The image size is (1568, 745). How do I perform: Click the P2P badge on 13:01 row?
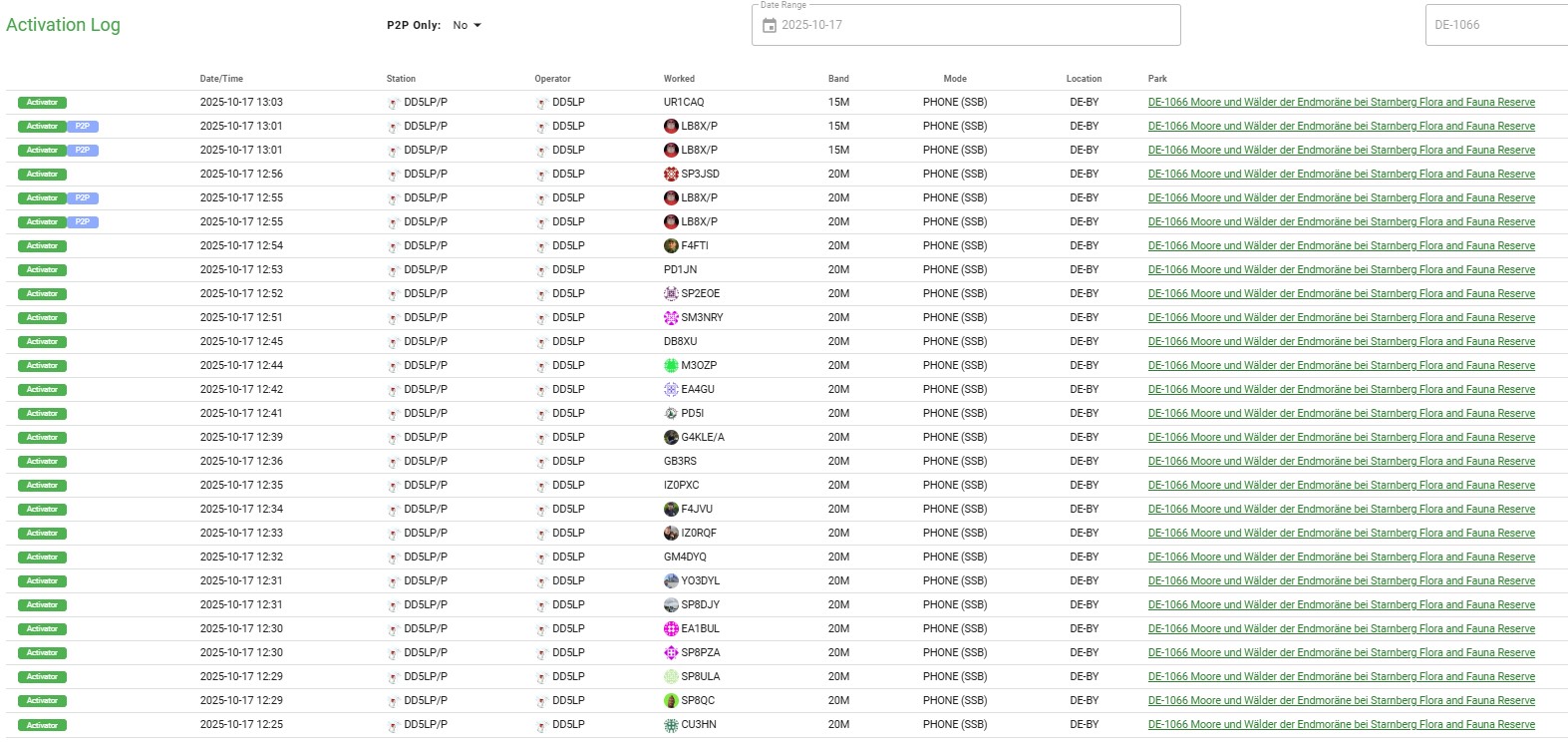(83, 127)
